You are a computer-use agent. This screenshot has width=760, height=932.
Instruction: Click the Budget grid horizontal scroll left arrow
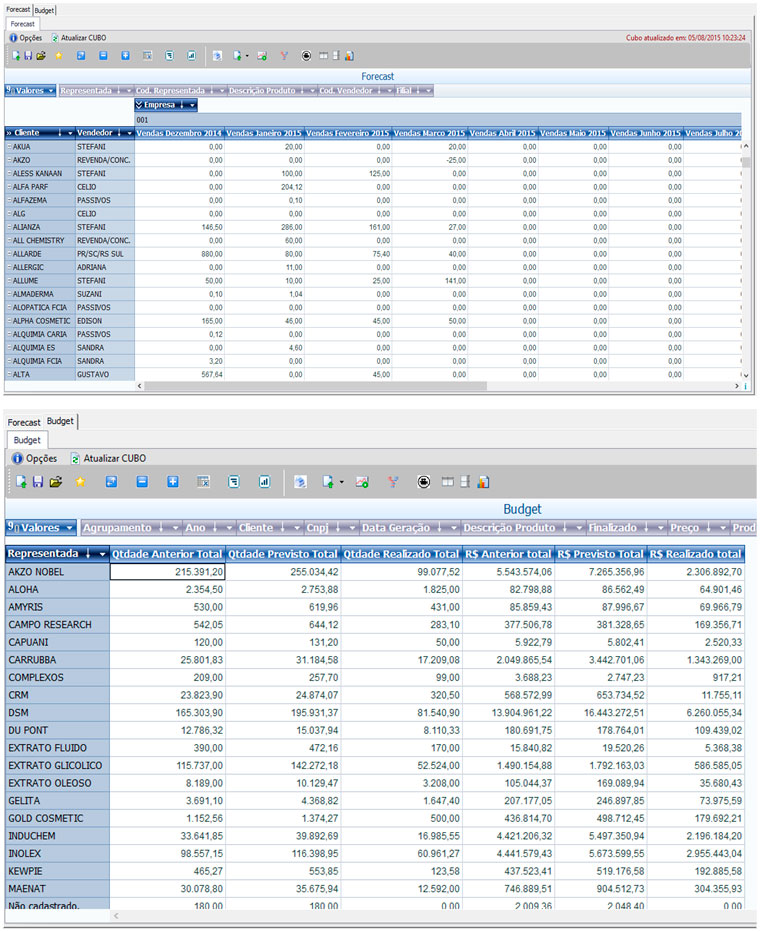[116, 916]
